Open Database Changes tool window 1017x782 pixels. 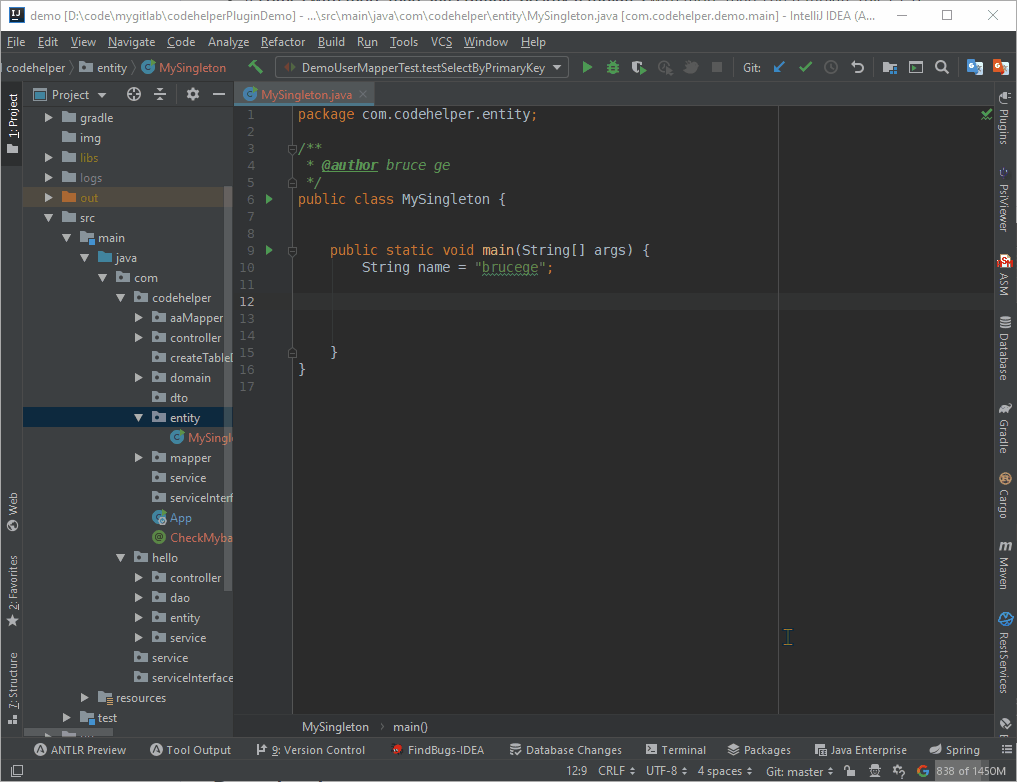(x=566, y=750)
